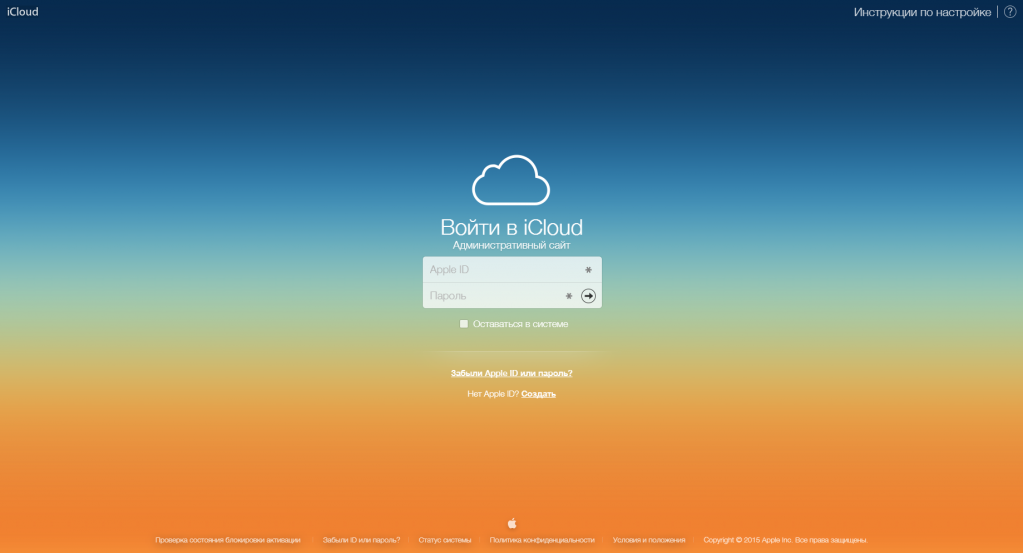This screenshot has width=1023, height=553.
Task: Click the copyright 2015 Apple Inc. text
Action: click(x=786, y=540)
